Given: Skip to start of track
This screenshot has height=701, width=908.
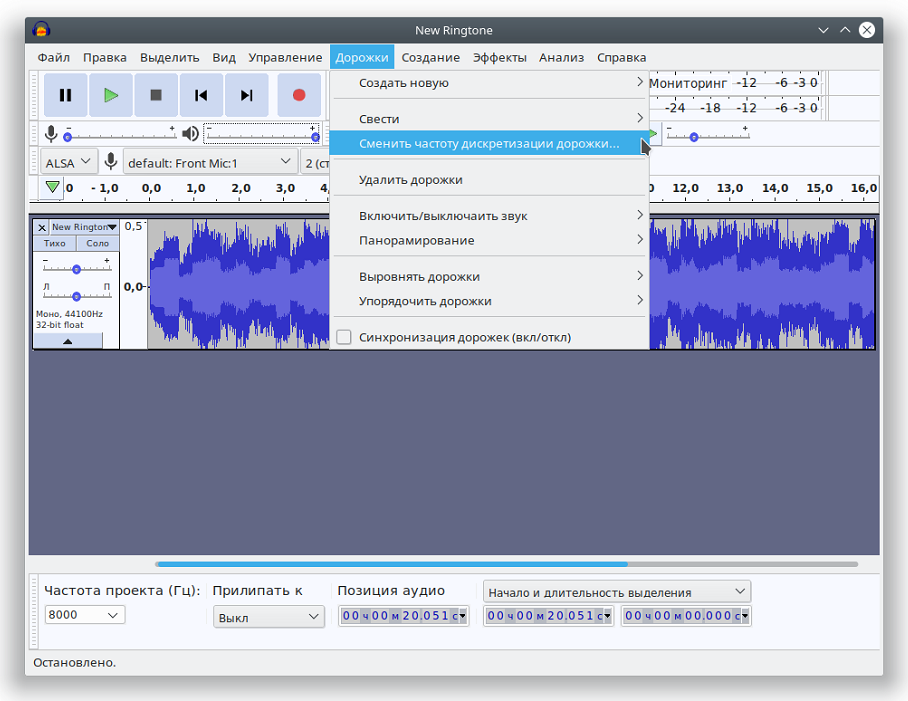Looking at the screenshot, I should click(201, 95).
